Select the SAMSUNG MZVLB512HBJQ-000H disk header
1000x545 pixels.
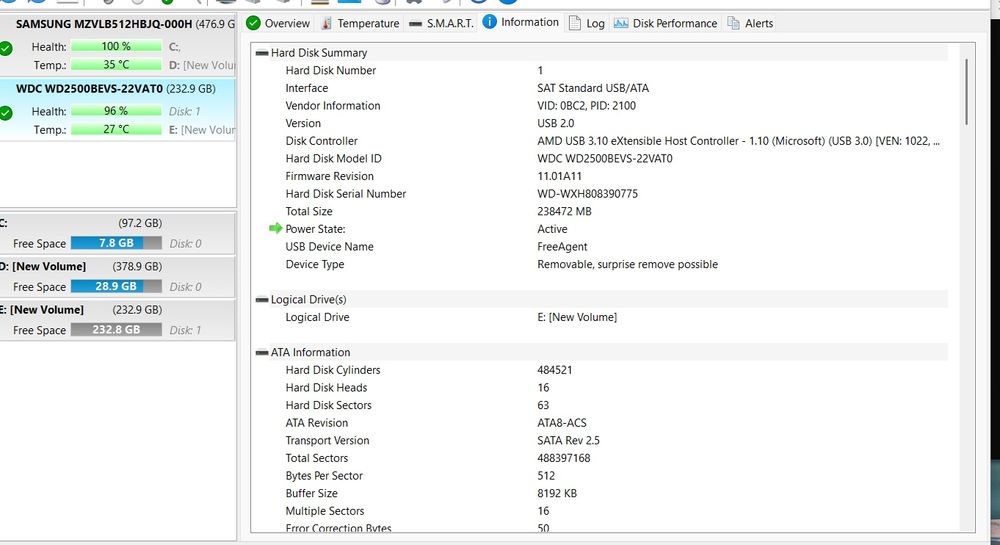104,24
